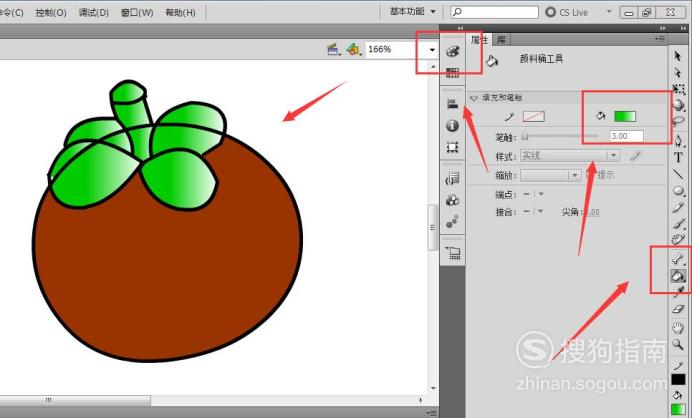
Task: Click the Edit Scene clapperboard icon
Action: point(334,49)
